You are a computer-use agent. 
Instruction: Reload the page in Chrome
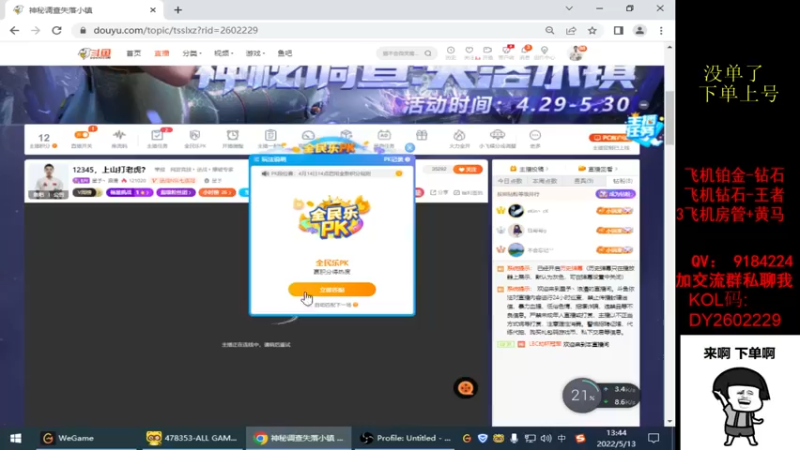(x=57, y=30)
